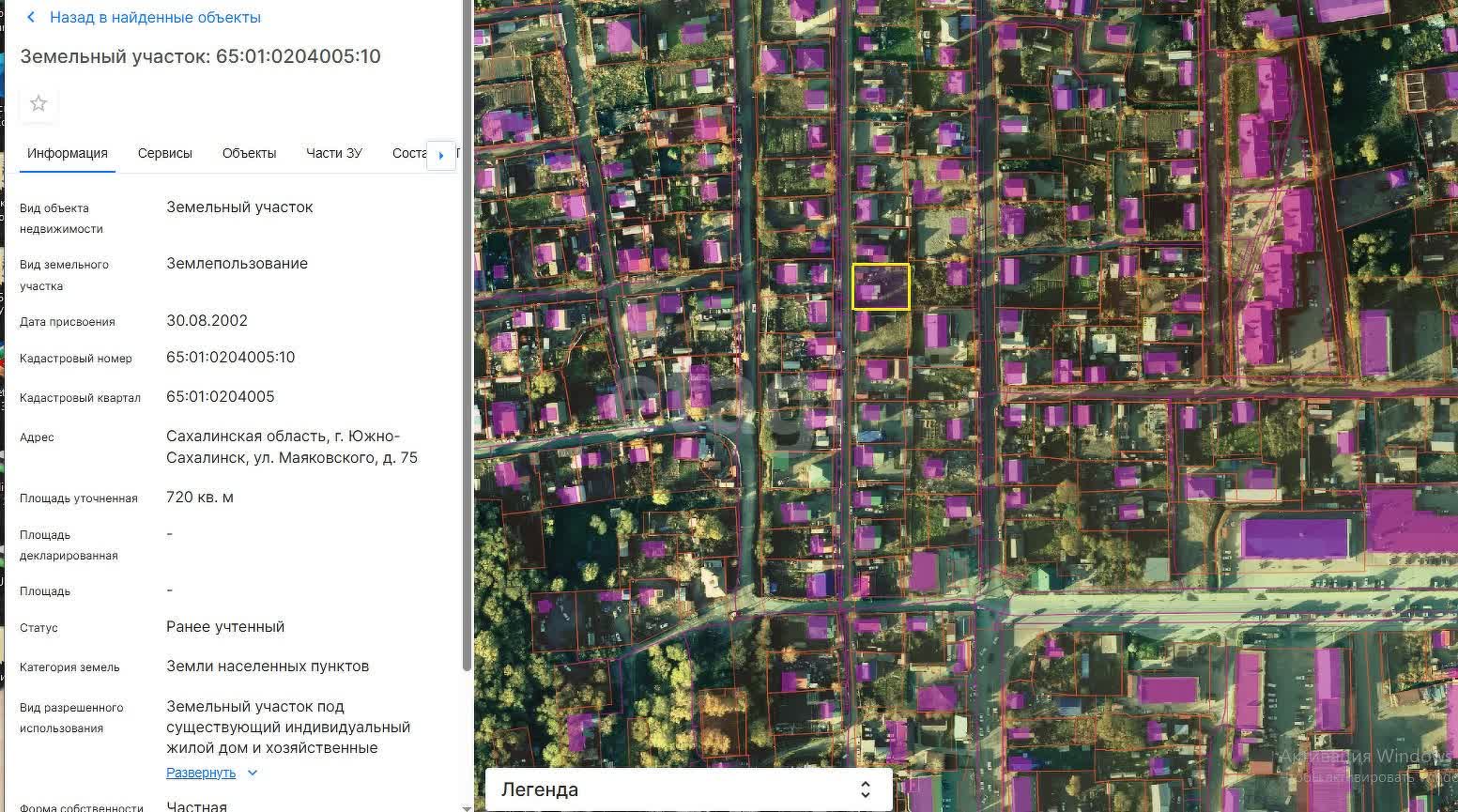Click the Легенда up-down chevron icon
1458x812 pixels.
865,789
